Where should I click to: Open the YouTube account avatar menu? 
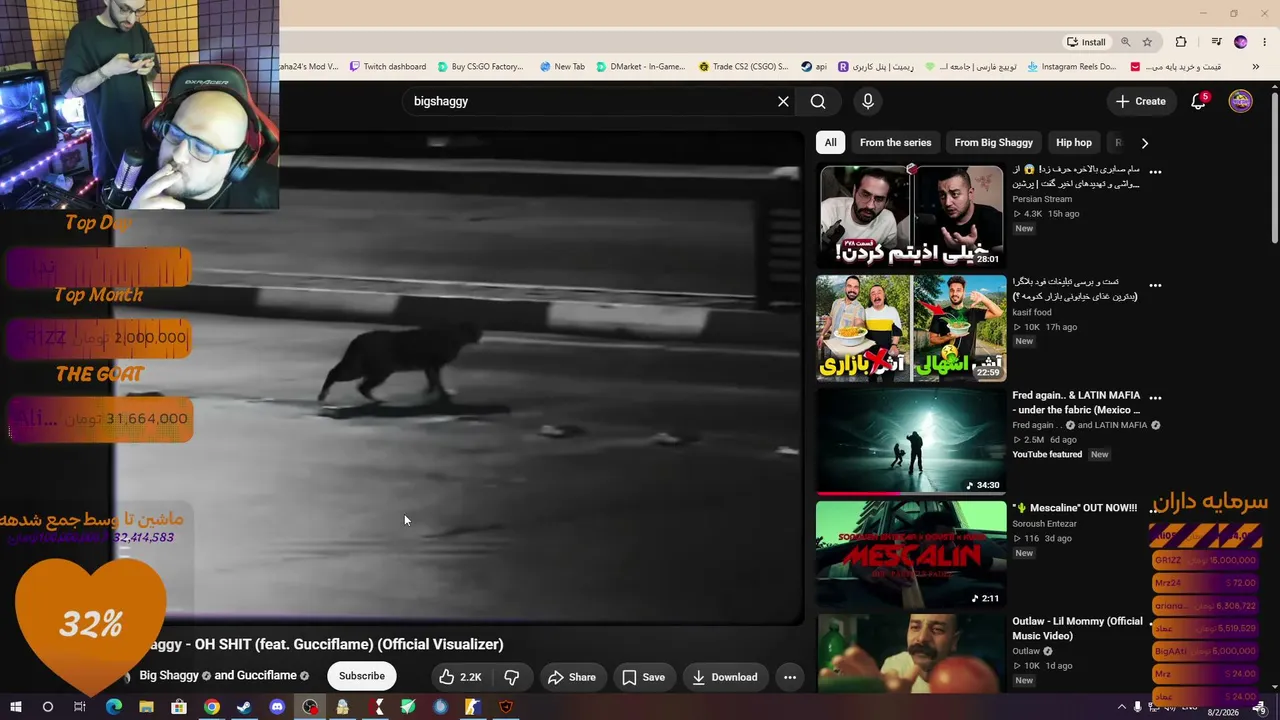coord(1241,101)
